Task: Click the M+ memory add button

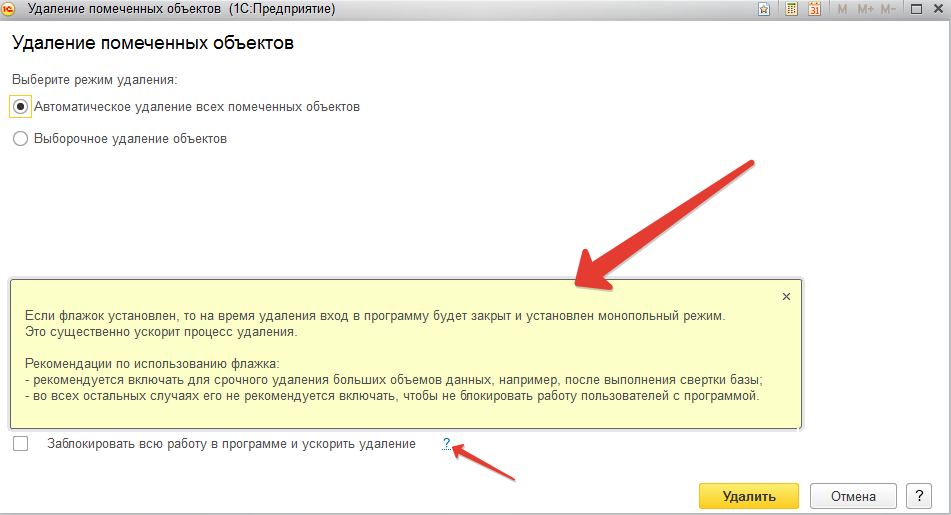Action: coord(865,9)
